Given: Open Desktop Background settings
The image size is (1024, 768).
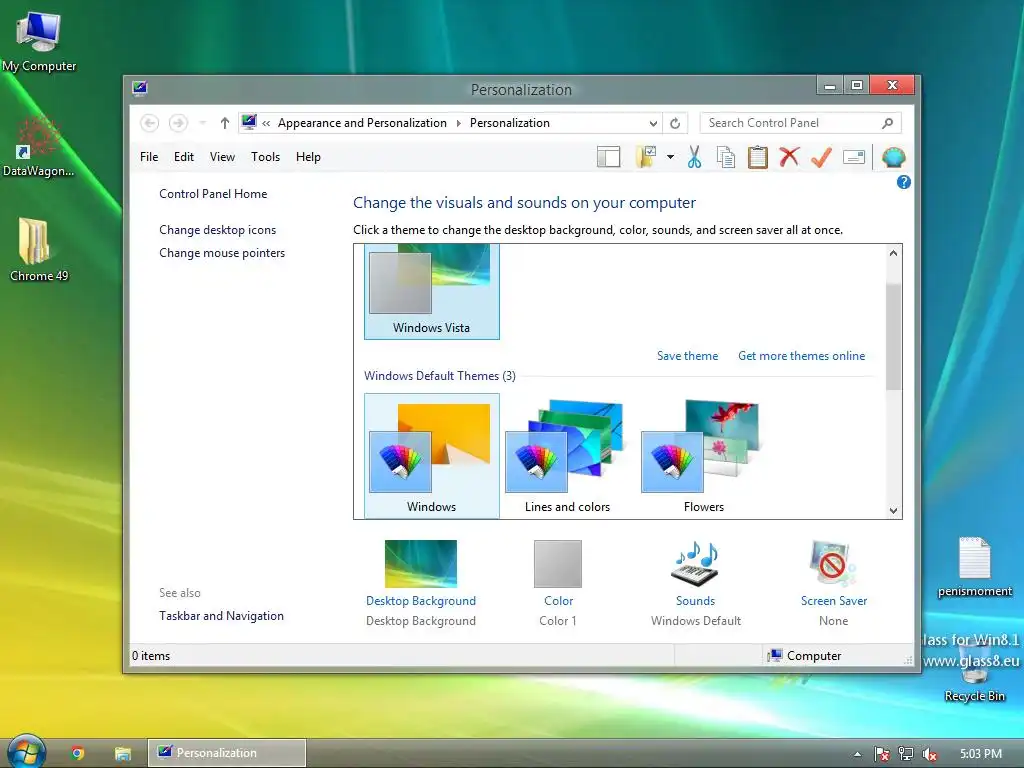Looking at the screenshot, I should (x=421, y=583).
